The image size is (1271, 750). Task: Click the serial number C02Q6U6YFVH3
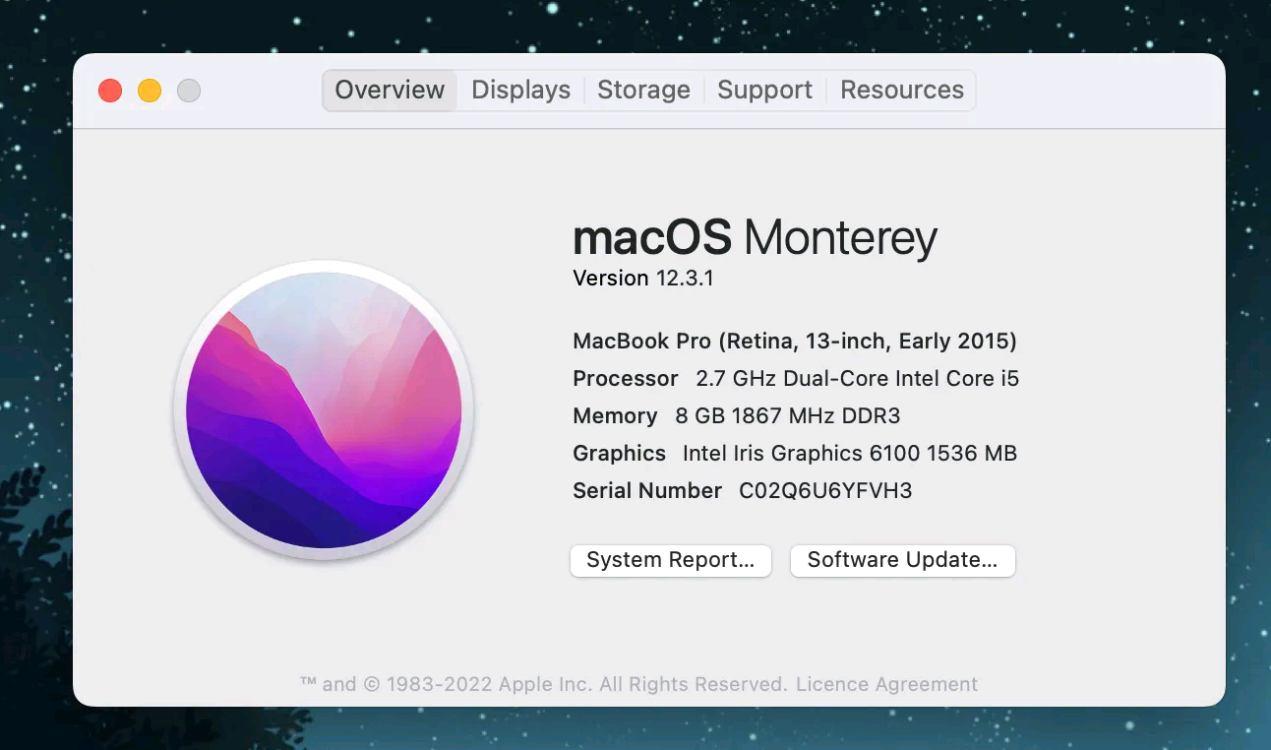click(x=825, y=491)
